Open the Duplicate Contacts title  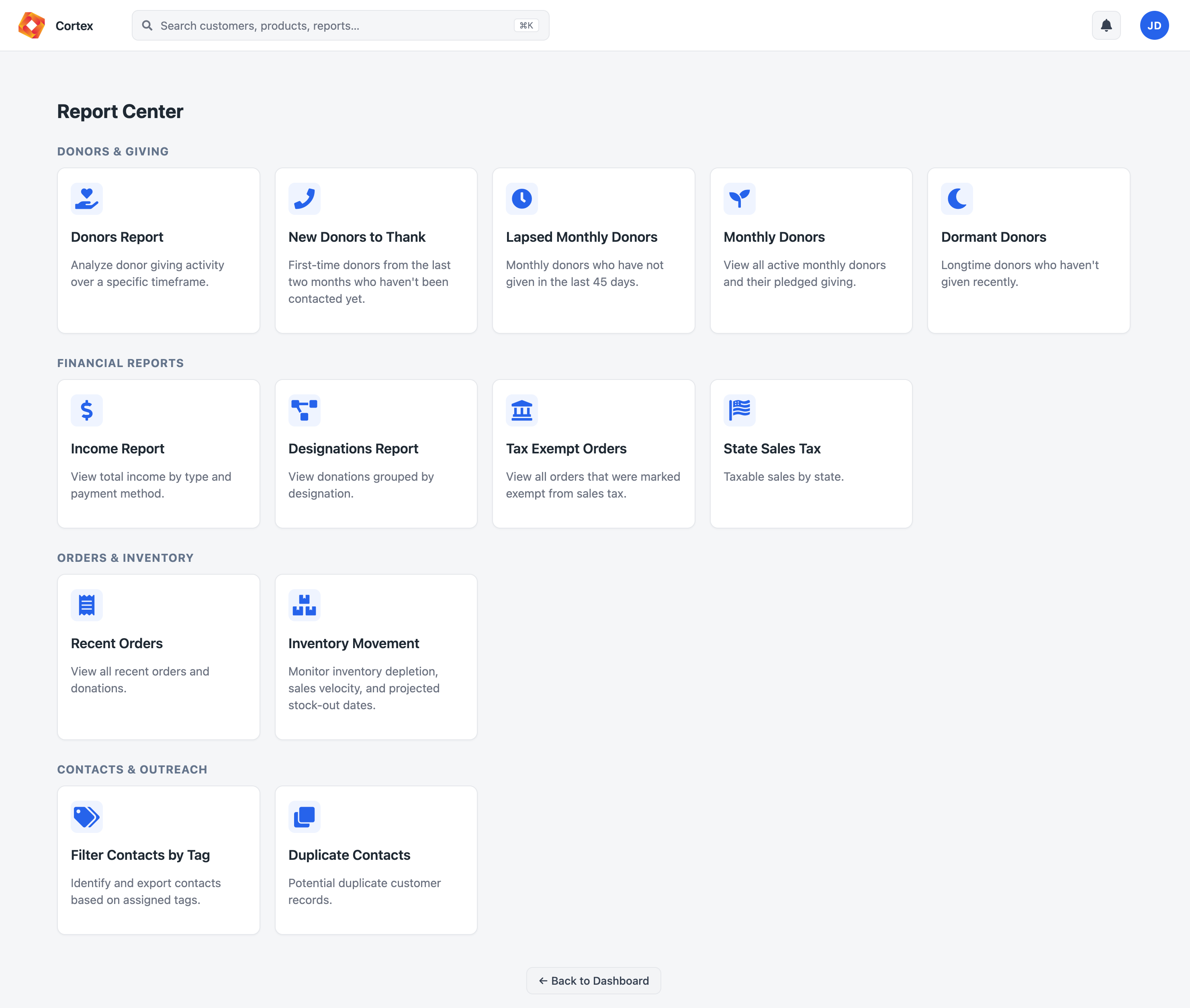tap(349, 855)
